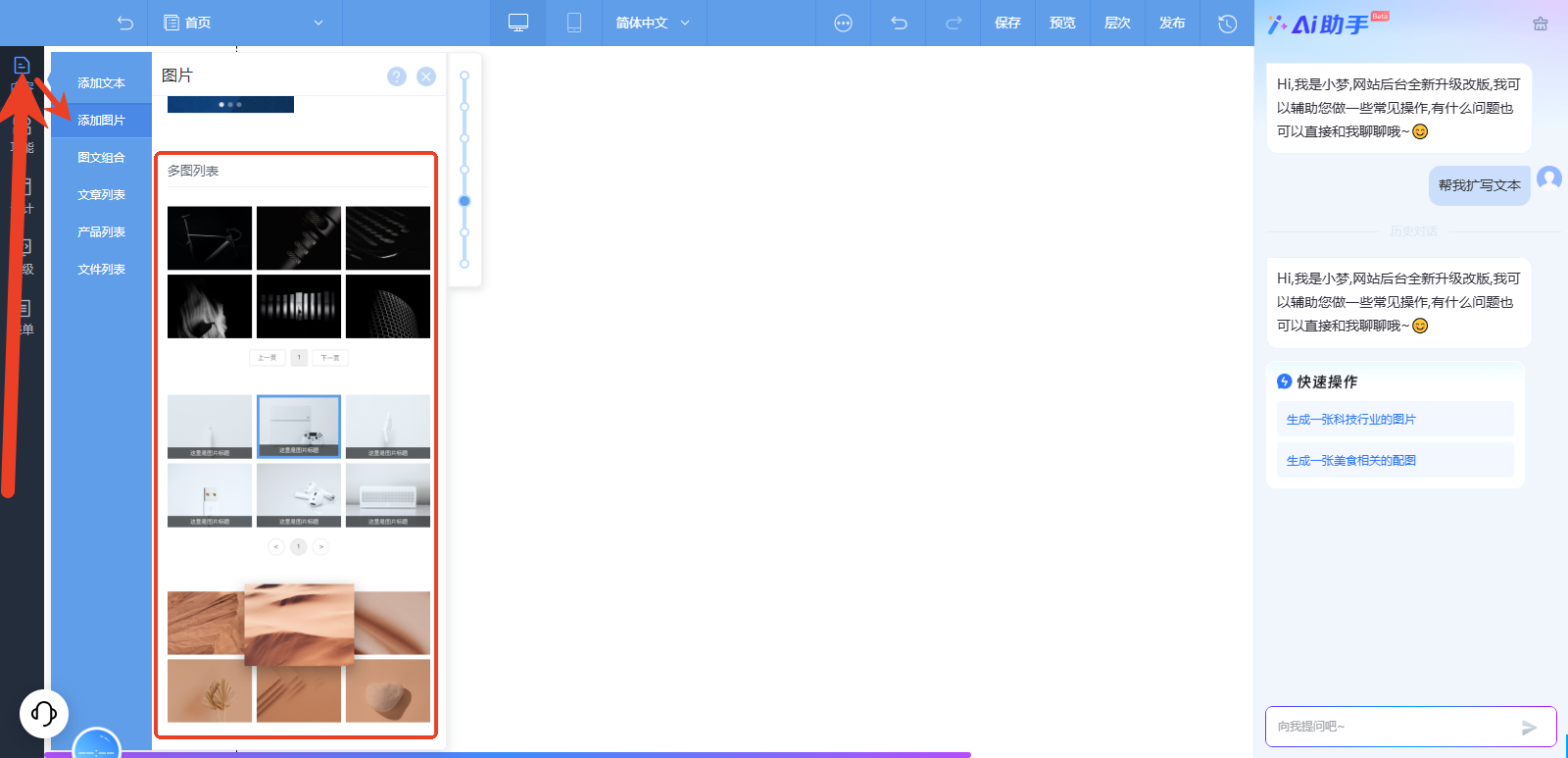This screenshot has width=1568, height=758.
Task: Click the 多图列表 section heading
Action: 193,171
